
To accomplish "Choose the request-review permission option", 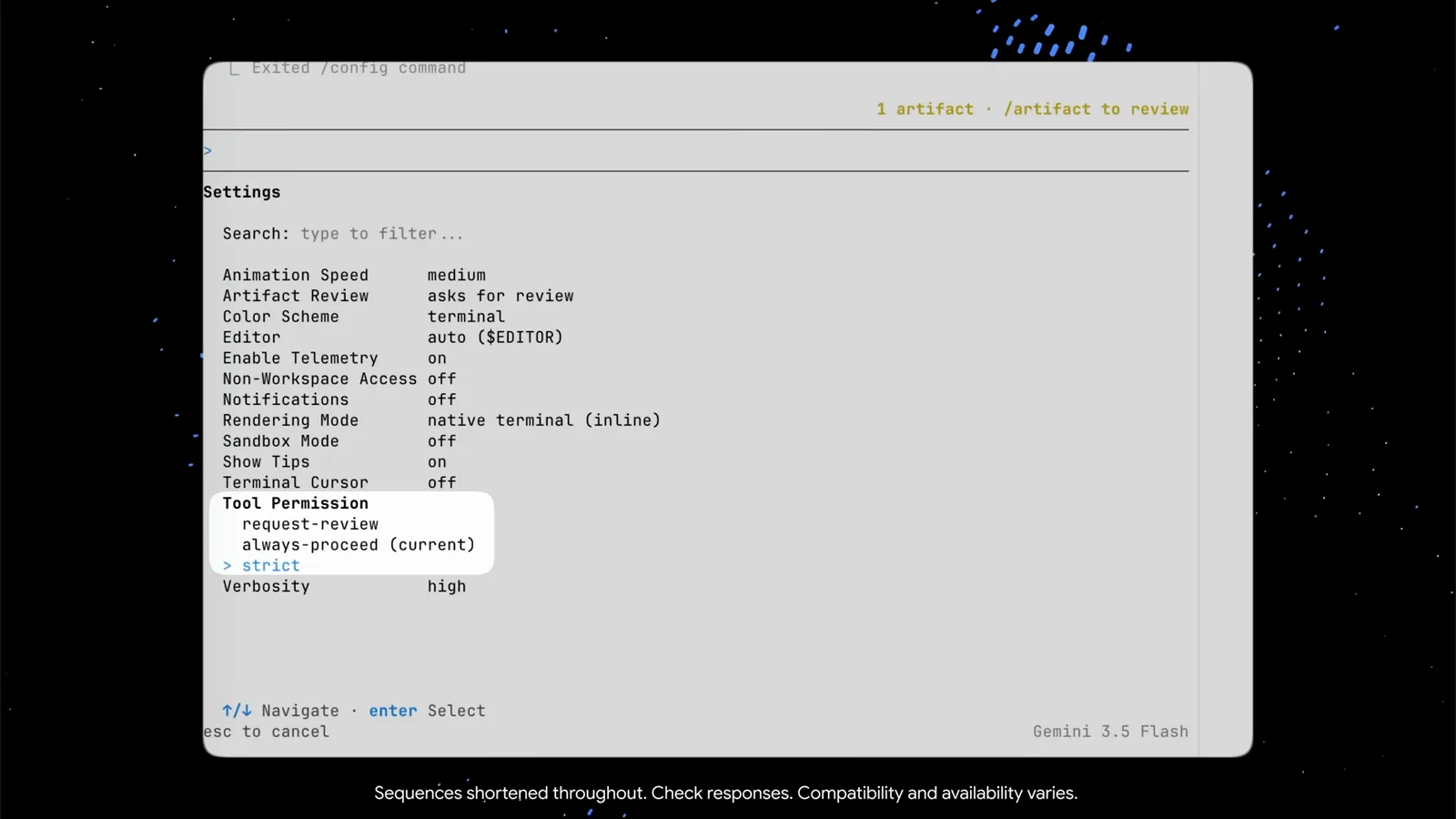I will tap(310, 524).
